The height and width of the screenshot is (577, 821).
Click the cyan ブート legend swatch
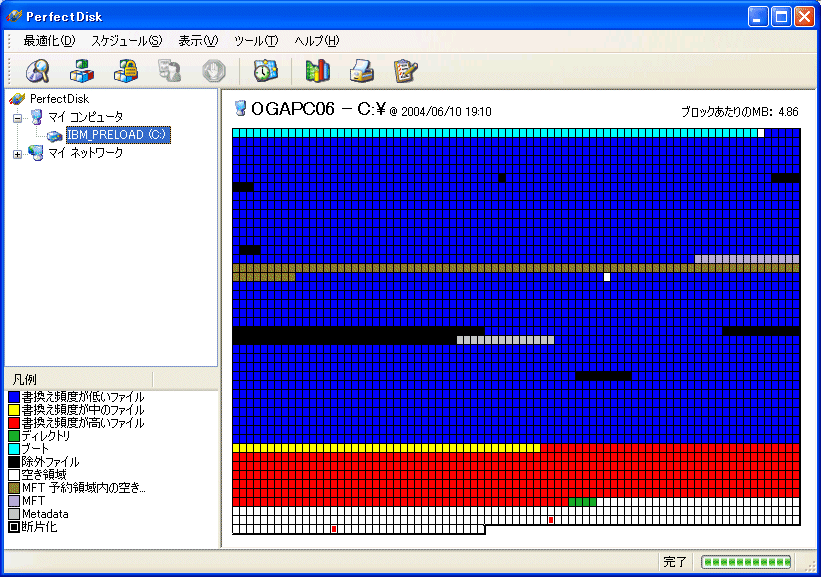14,449
